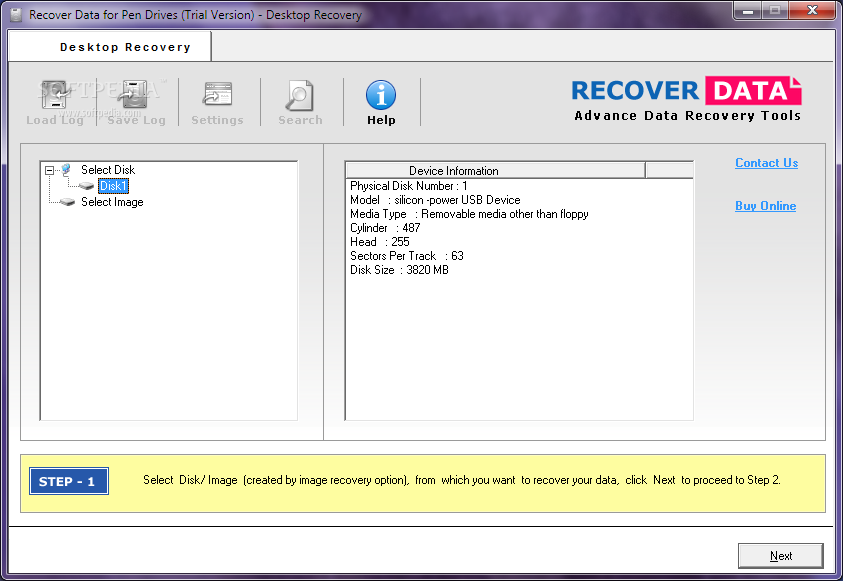Click the network icon beside Select Disk
This screenshot has width=843, height=581.
(x=66, y=170)
